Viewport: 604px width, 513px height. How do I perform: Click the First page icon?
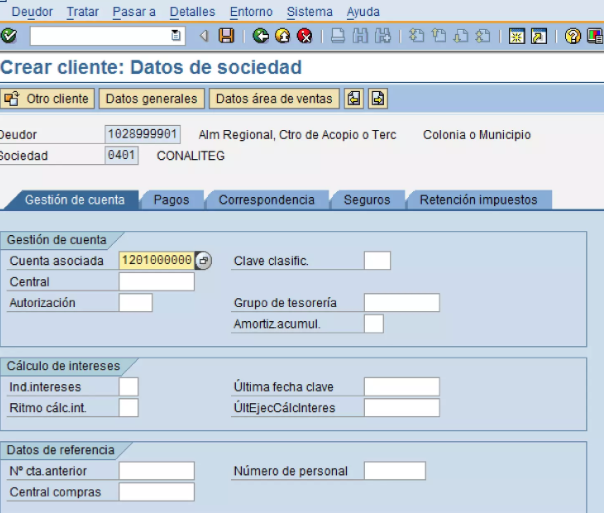pos(416,36)
